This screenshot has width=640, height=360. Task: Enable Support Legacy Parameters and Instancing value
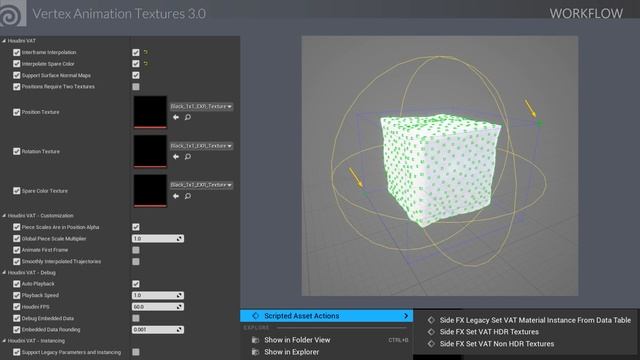(x=136, y=352)
